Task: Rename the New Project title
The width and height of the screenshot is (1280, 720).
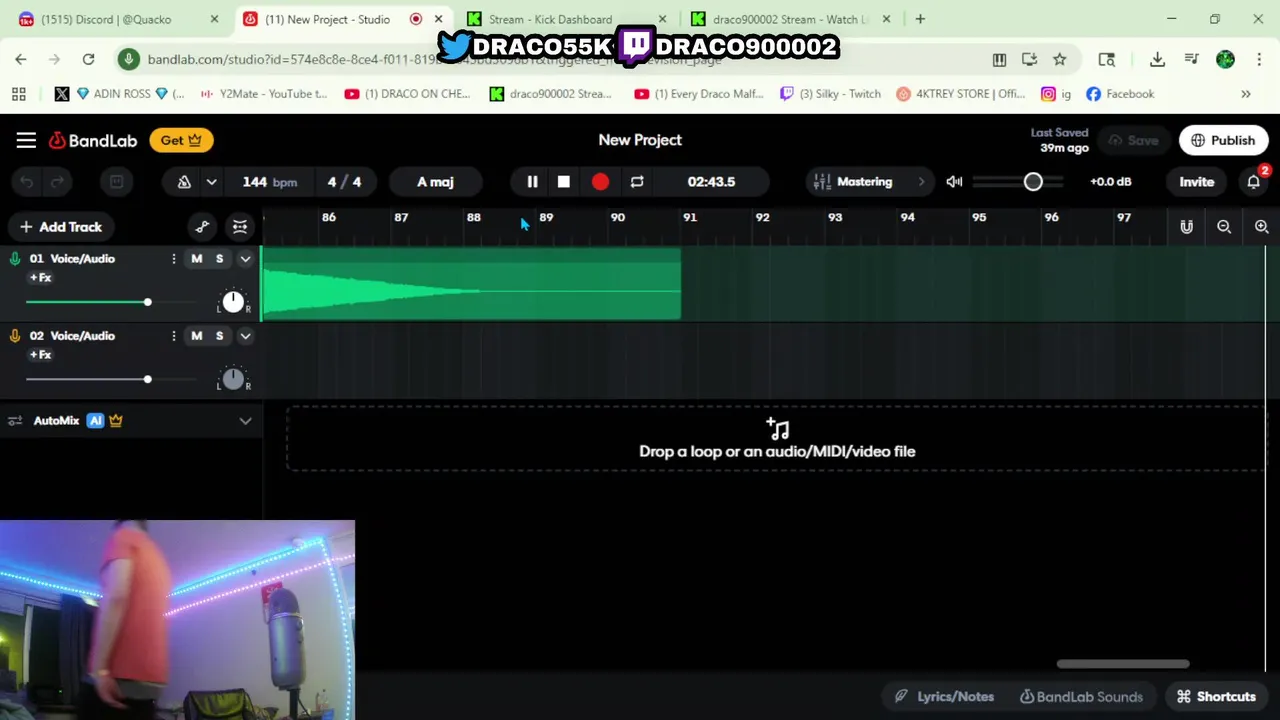Action: (x=640, y=140)
